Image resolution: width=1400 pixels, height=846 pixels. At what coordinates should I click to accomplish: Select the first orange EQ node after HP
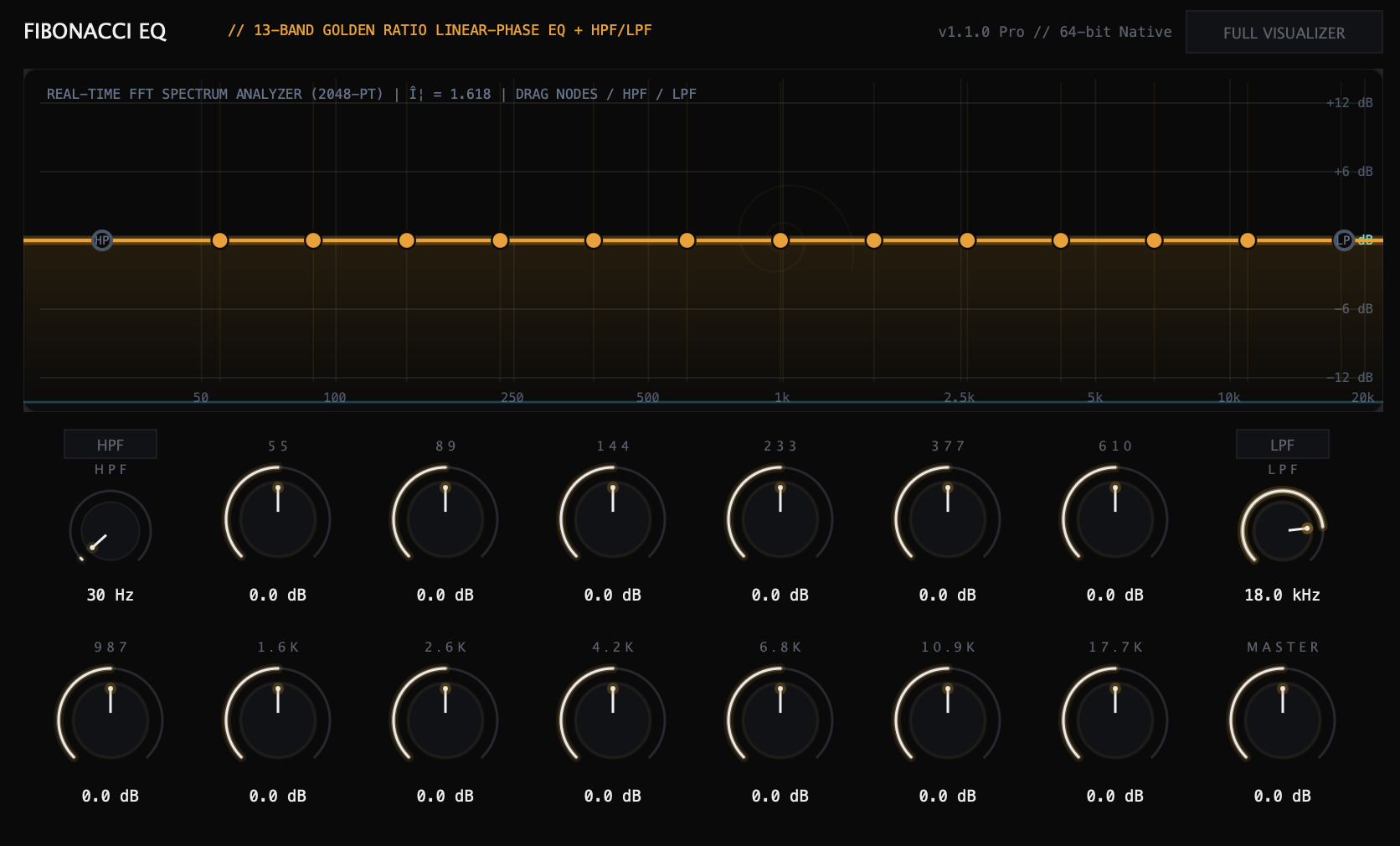(219, 240)
